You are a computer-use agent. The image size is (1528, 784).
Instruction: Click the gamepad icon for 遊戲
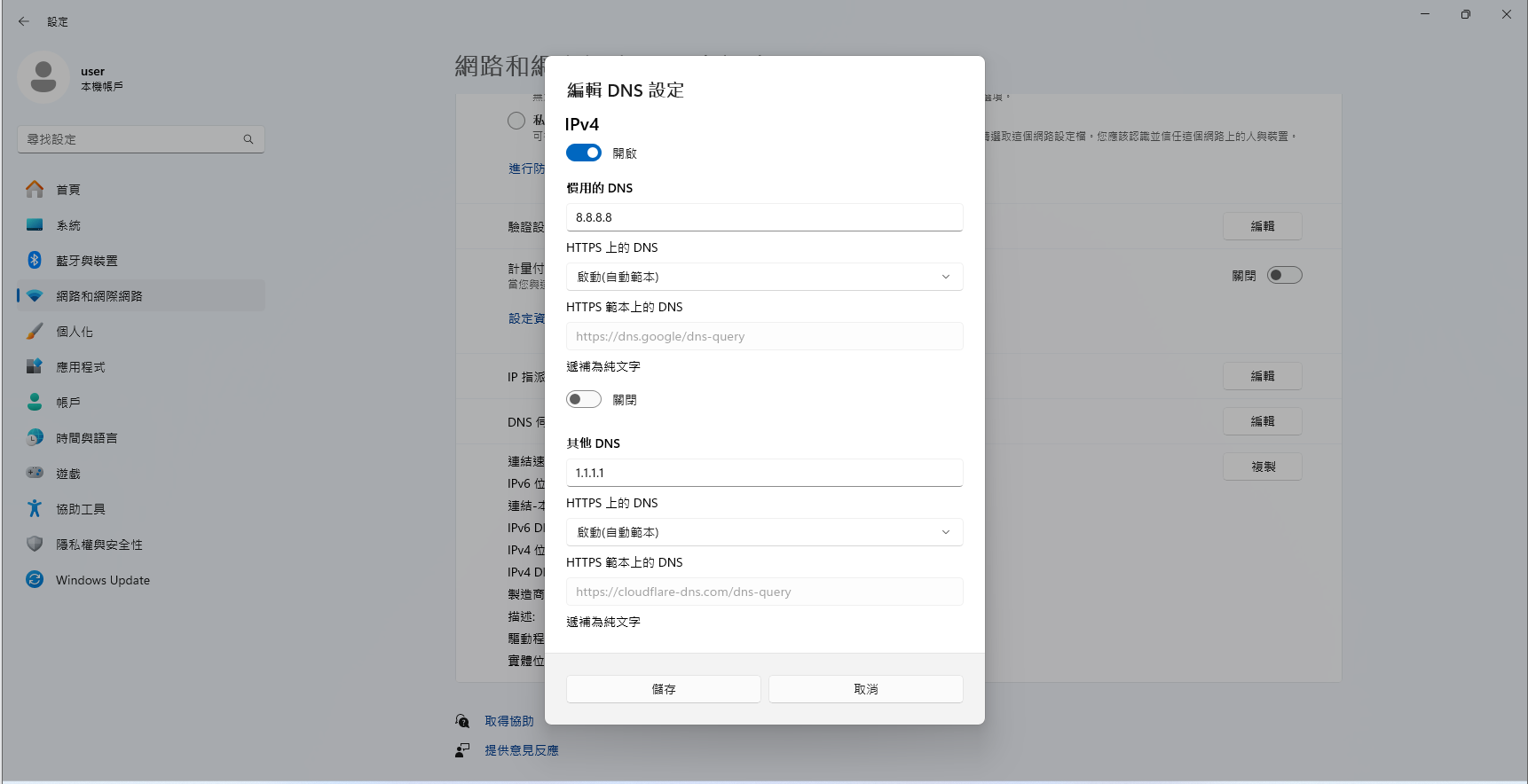coord(35,473)
